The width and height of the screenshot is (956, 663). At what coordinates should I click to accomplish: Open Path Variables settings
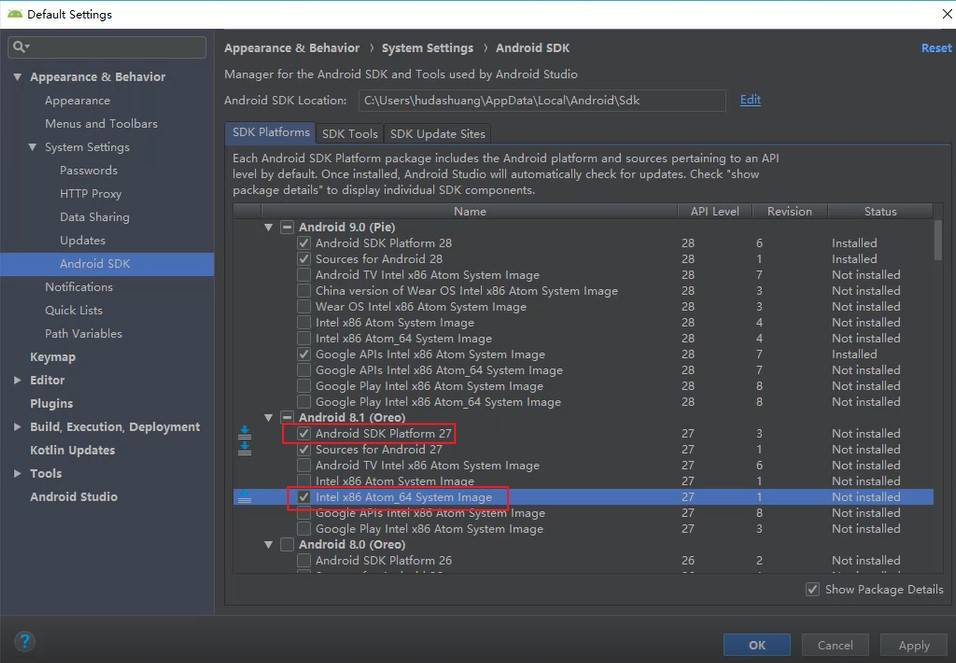click(x=84, y=334)
